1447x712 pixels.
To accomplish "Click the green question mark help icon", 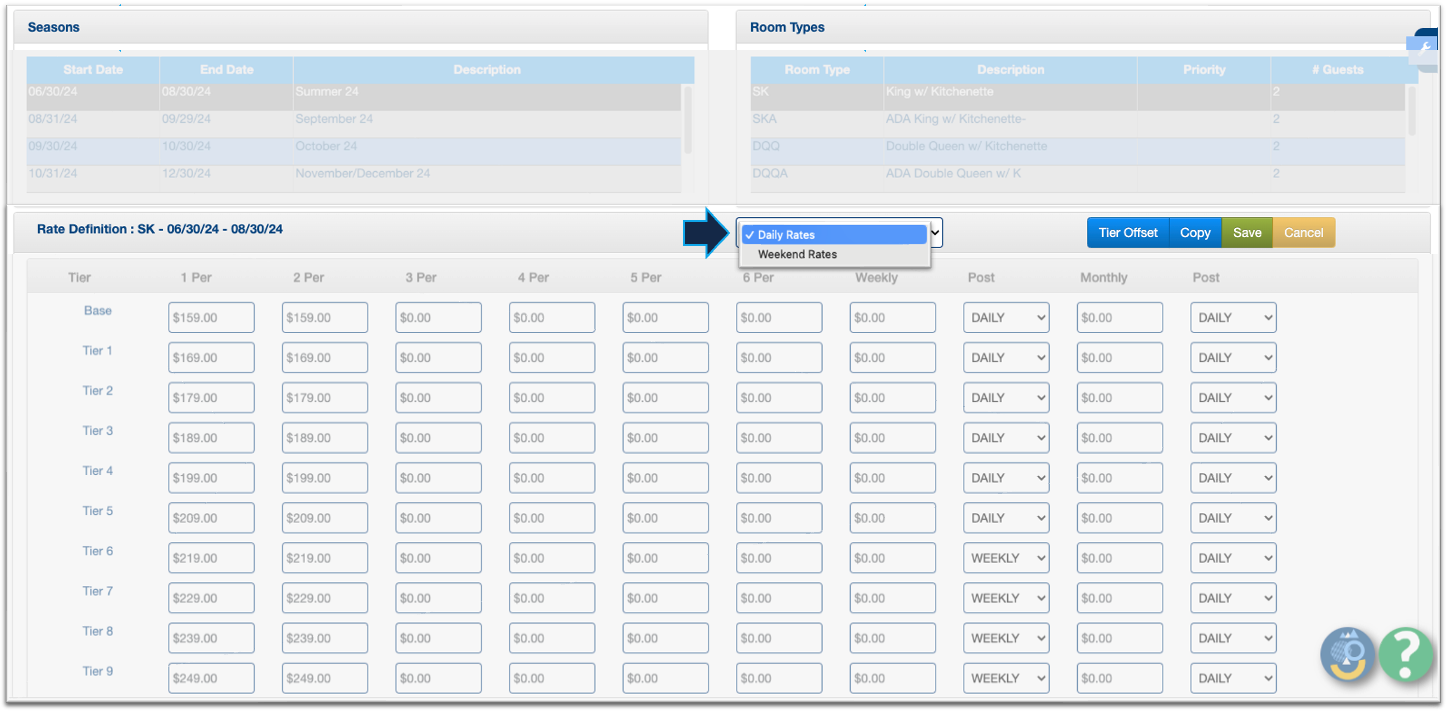I will (1405, 655).
